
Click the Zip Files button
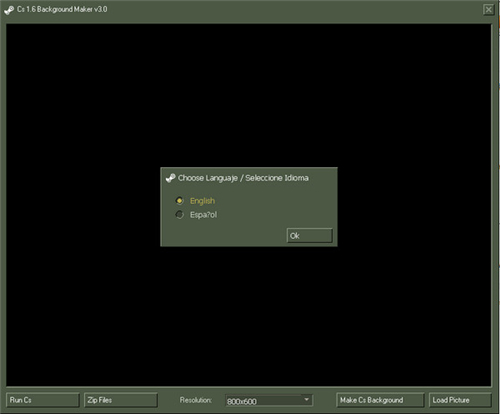tap(121, 400)
